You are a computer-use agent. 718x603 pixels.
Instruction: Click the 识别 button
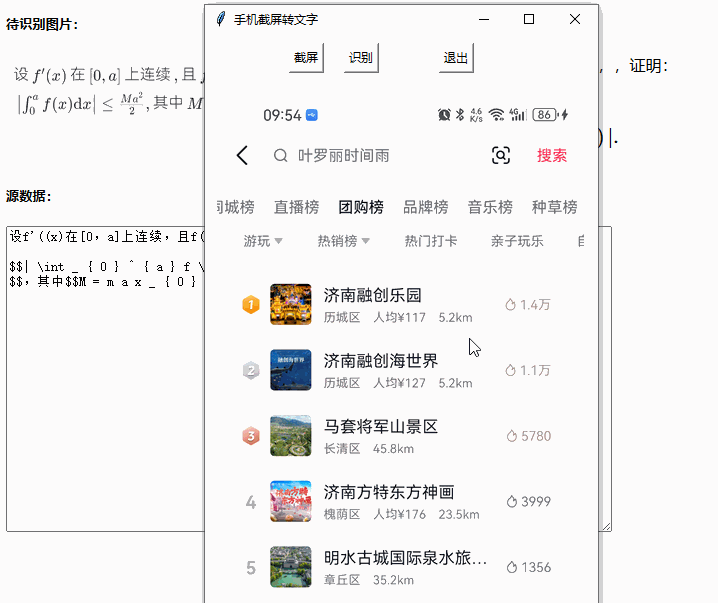(361, 58)
